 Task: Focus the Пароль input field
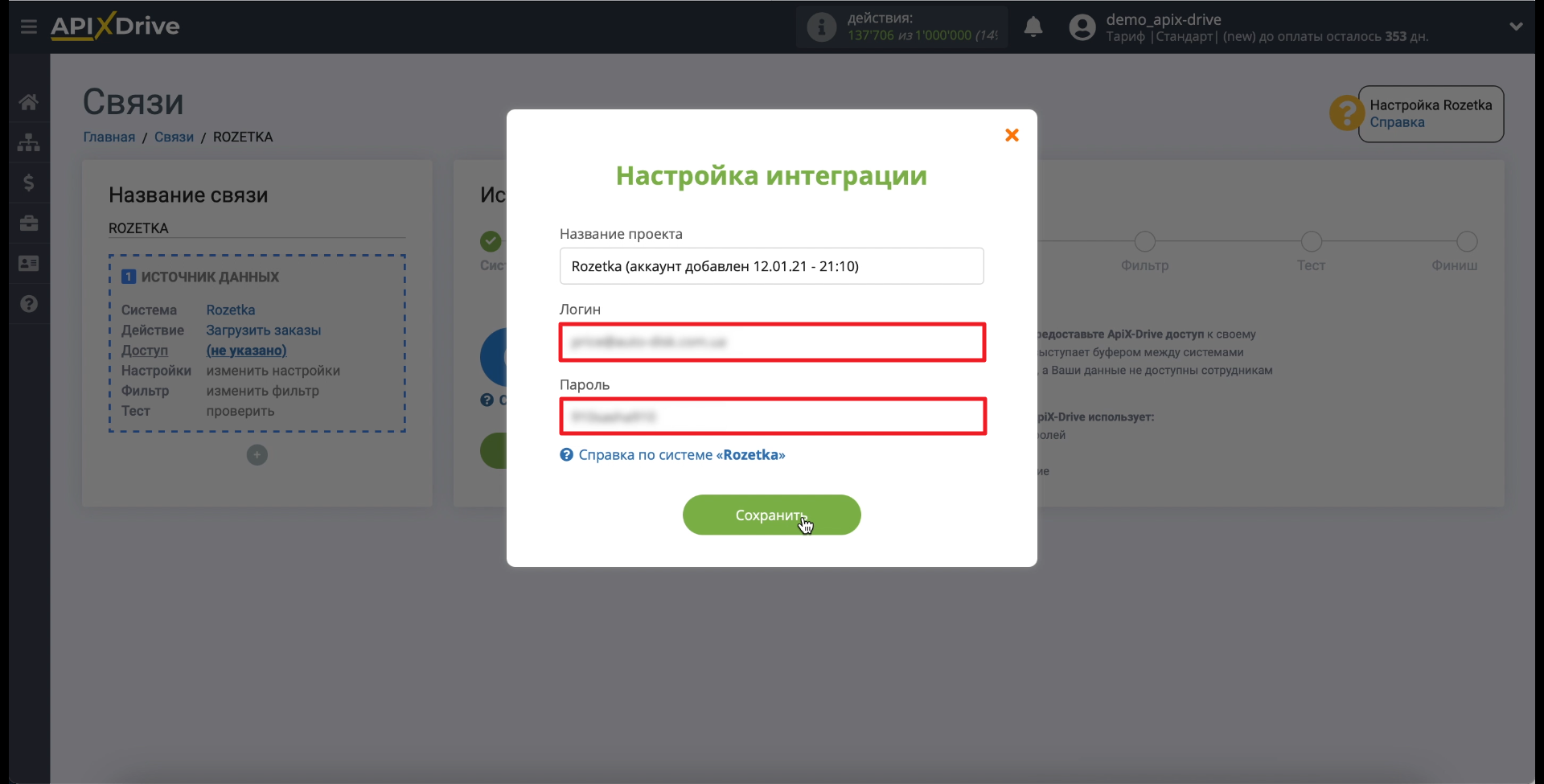point(772,417)
